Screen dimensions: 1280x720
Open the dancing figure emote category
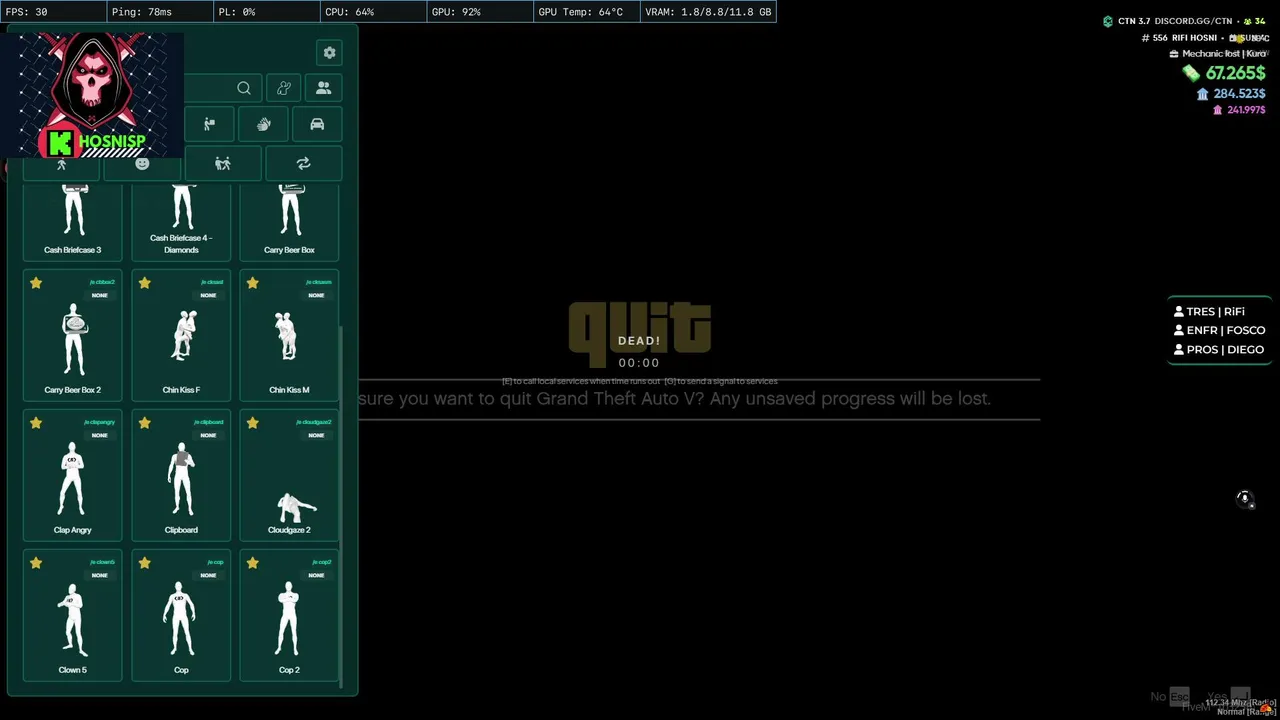coord(284,88)
